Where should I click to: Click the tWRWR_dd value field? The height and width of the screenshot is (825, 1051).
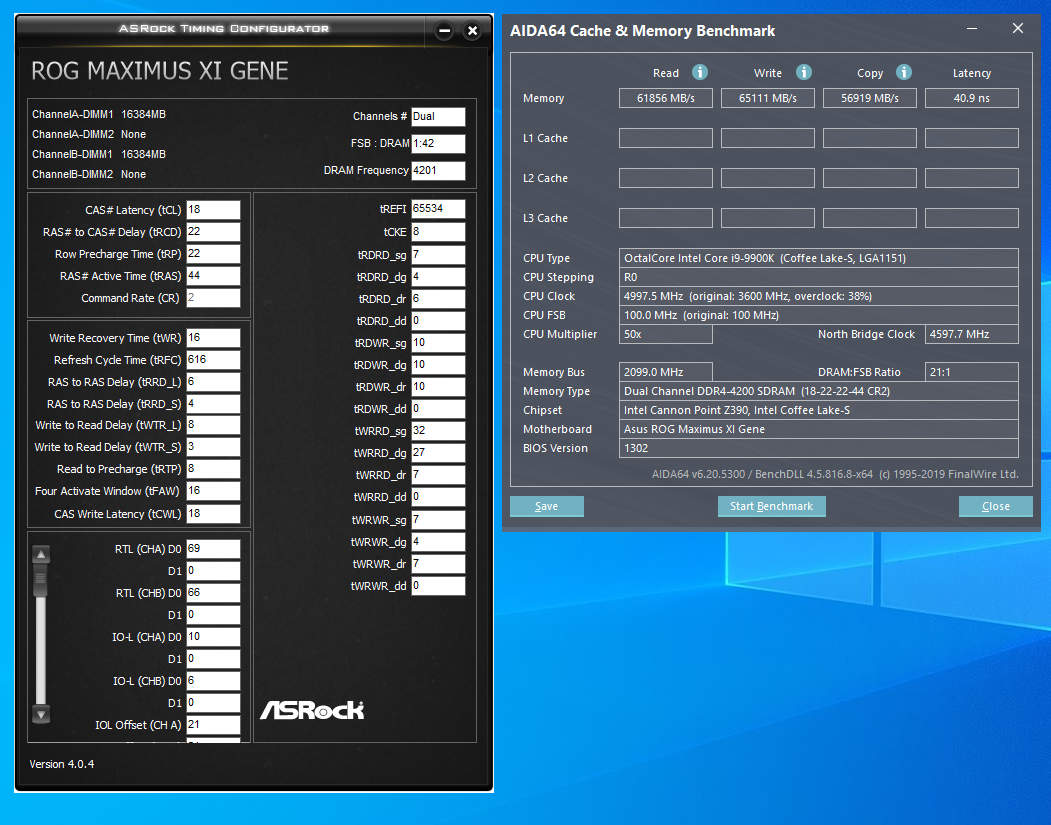pyautogui.click(x=438, y=586)
